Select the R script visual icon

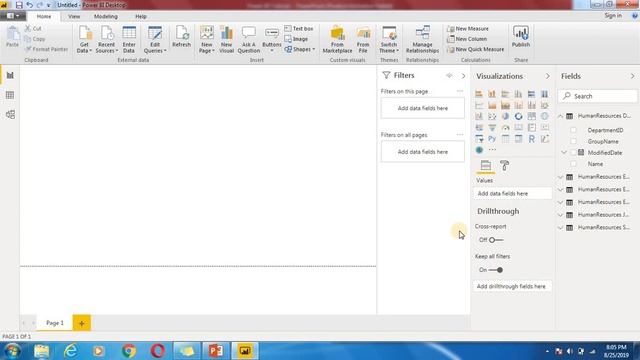click(x=531, y=139)
